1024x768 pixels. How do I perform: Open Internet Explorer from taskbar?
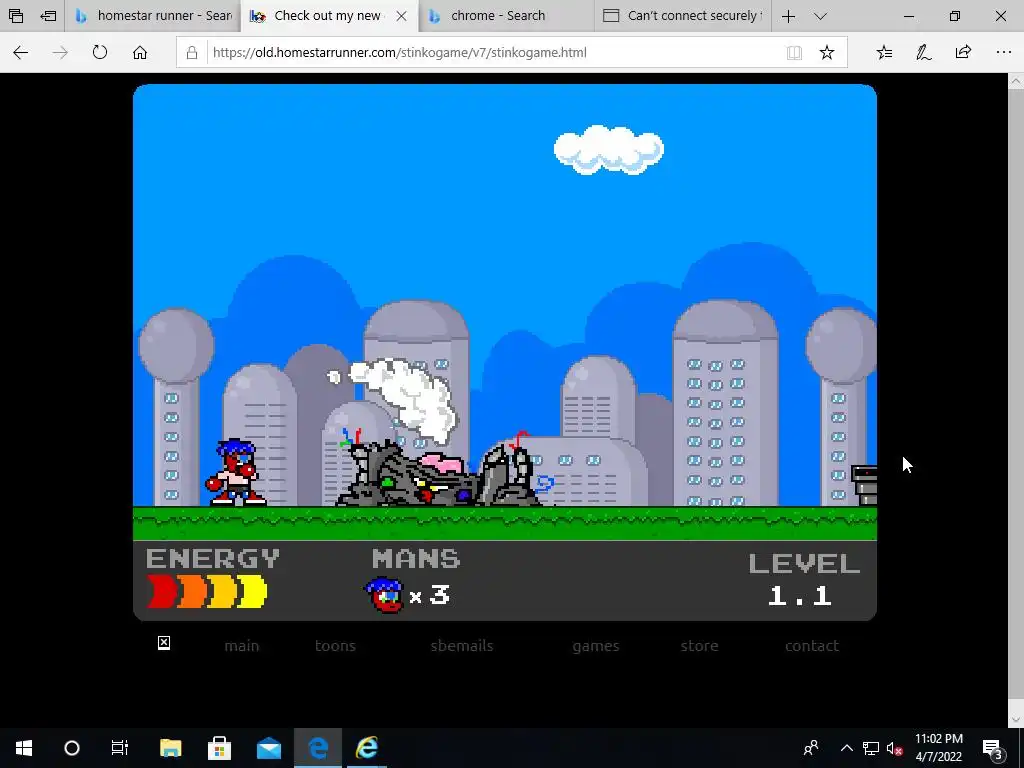(x=367, y=748)
